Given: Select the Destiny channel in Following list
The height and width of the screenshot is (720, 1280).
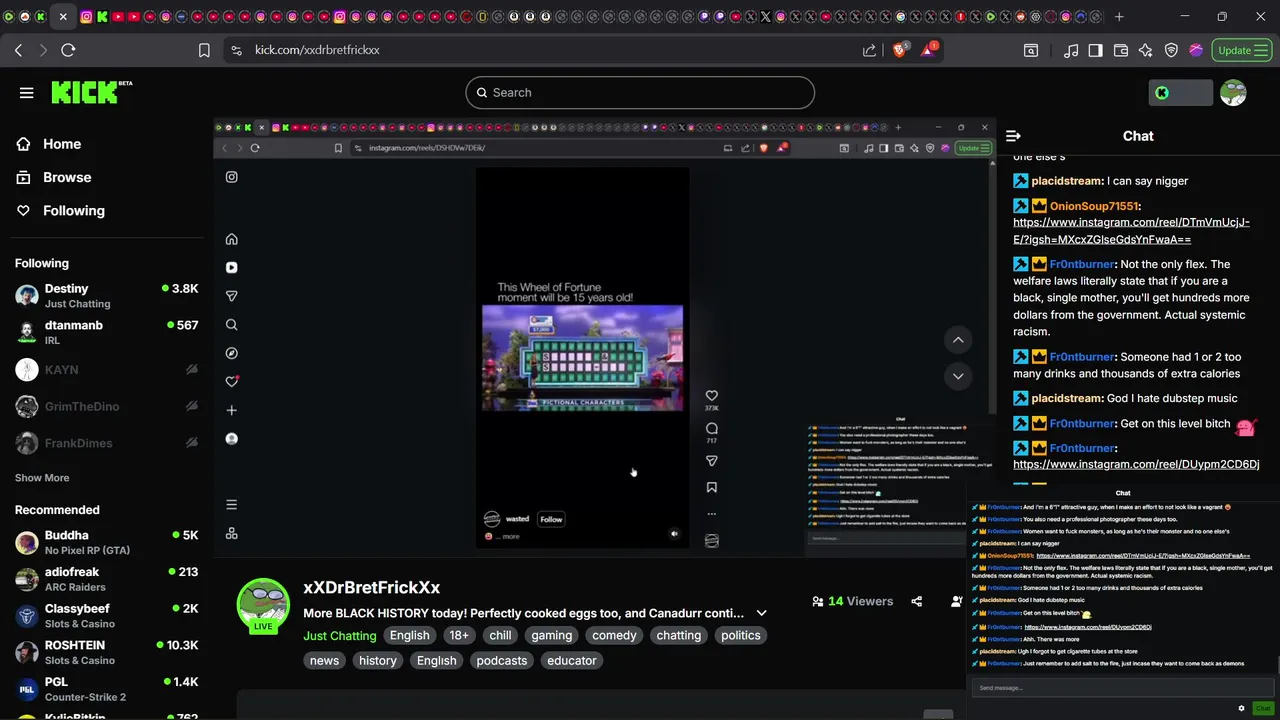Looking at the screenshot, I should pos(106,296).
